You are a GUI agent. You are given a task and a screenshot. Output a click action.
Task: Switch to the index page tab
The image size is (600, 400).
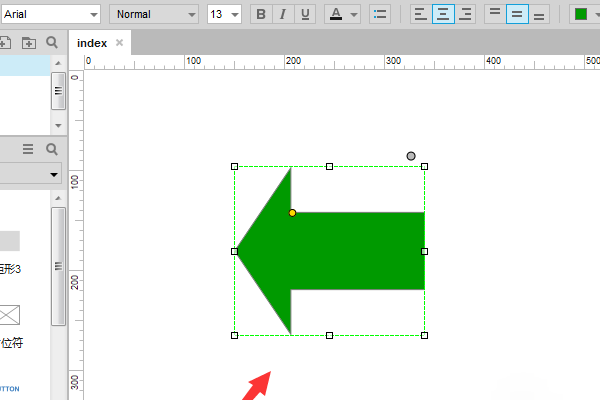point(92,43)
